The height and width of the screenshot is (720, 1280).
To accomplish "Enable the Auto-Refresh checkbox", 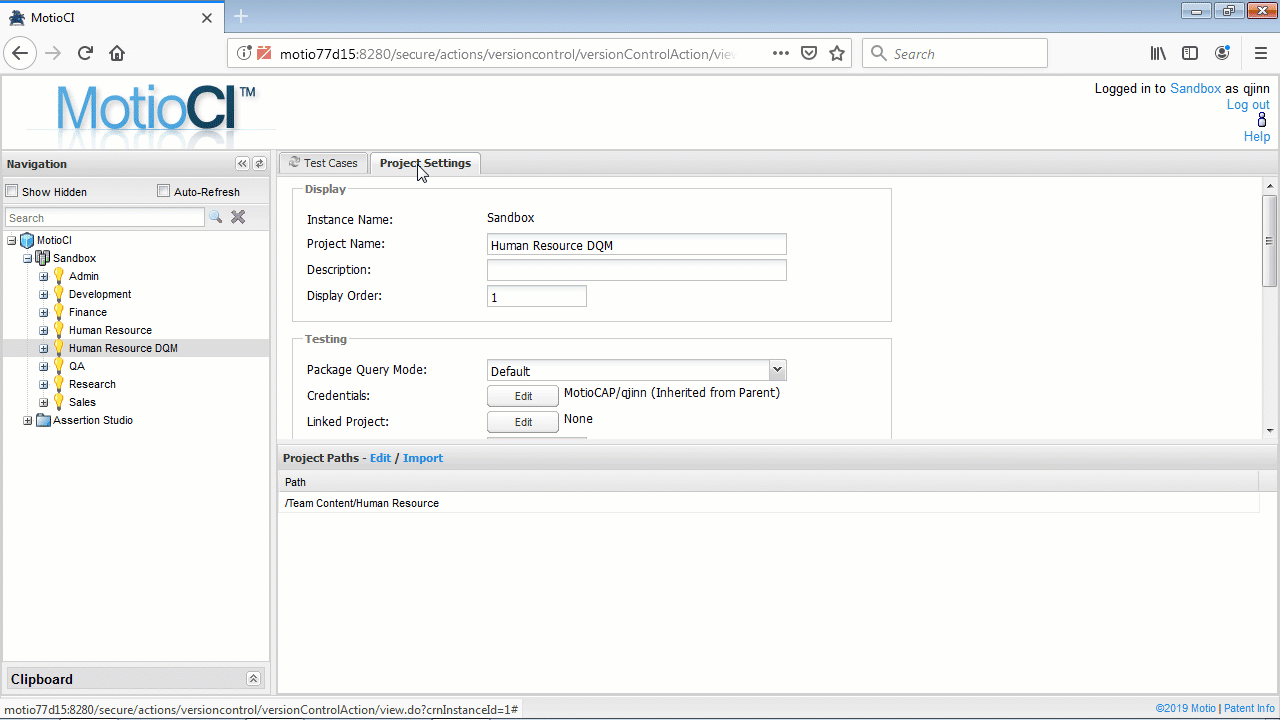I will [164, 191].
